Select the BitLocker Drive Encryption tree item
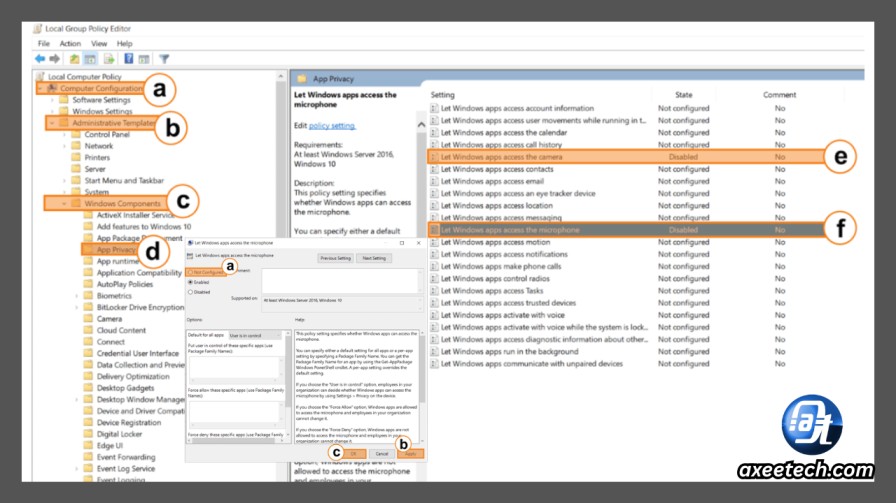This screenshot has width=896, height=503. point(140,308)
